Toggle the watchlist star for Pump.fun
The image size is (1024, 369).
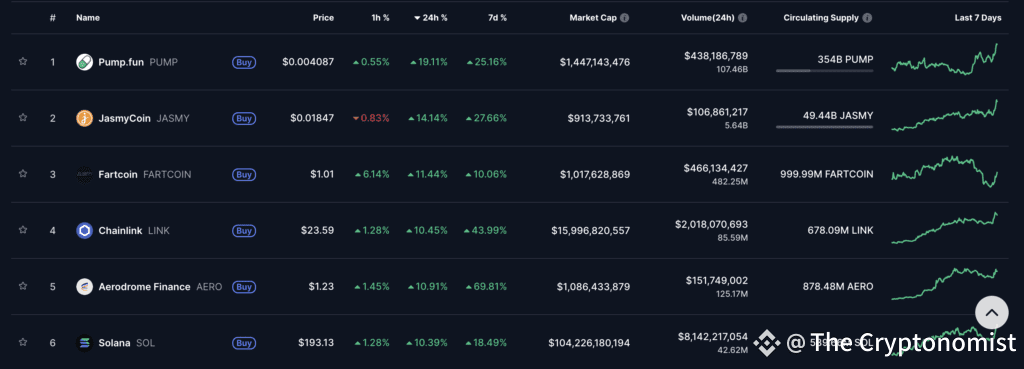pos(23,61)
